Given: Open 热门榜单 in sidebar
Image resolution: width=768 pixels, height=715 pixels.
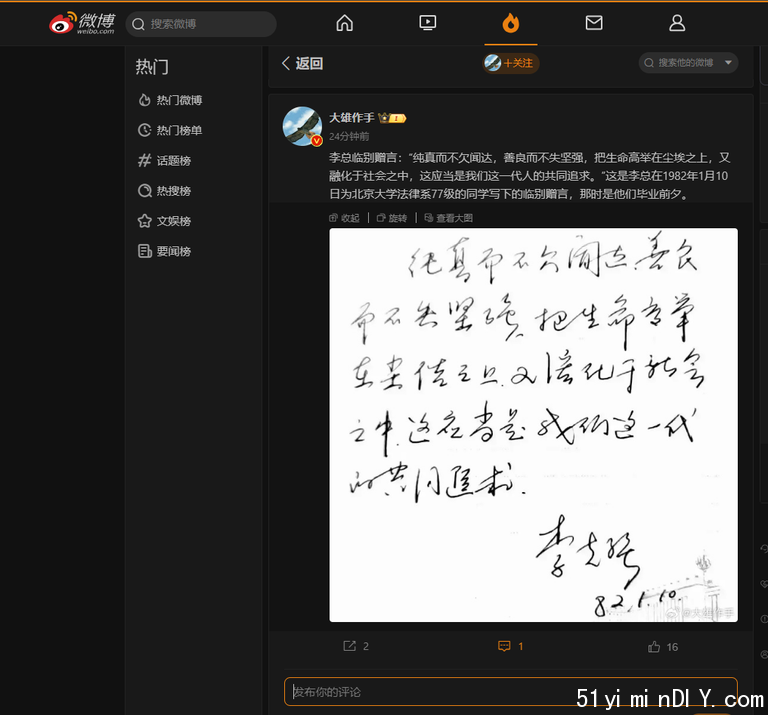Looking at the screenshot, I should (x=170, y=130).
